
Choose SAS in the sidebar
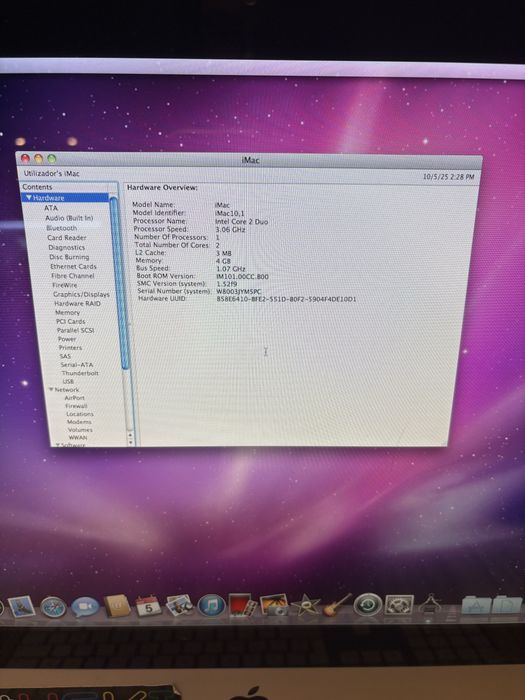pos(65,356)
